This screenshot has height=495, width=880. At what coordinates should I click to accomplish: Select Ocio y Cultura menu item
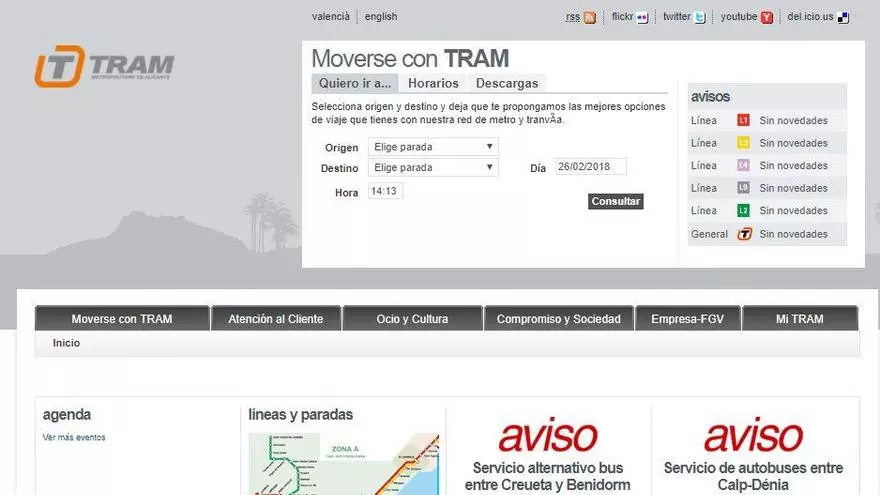(x=412, y=319)
